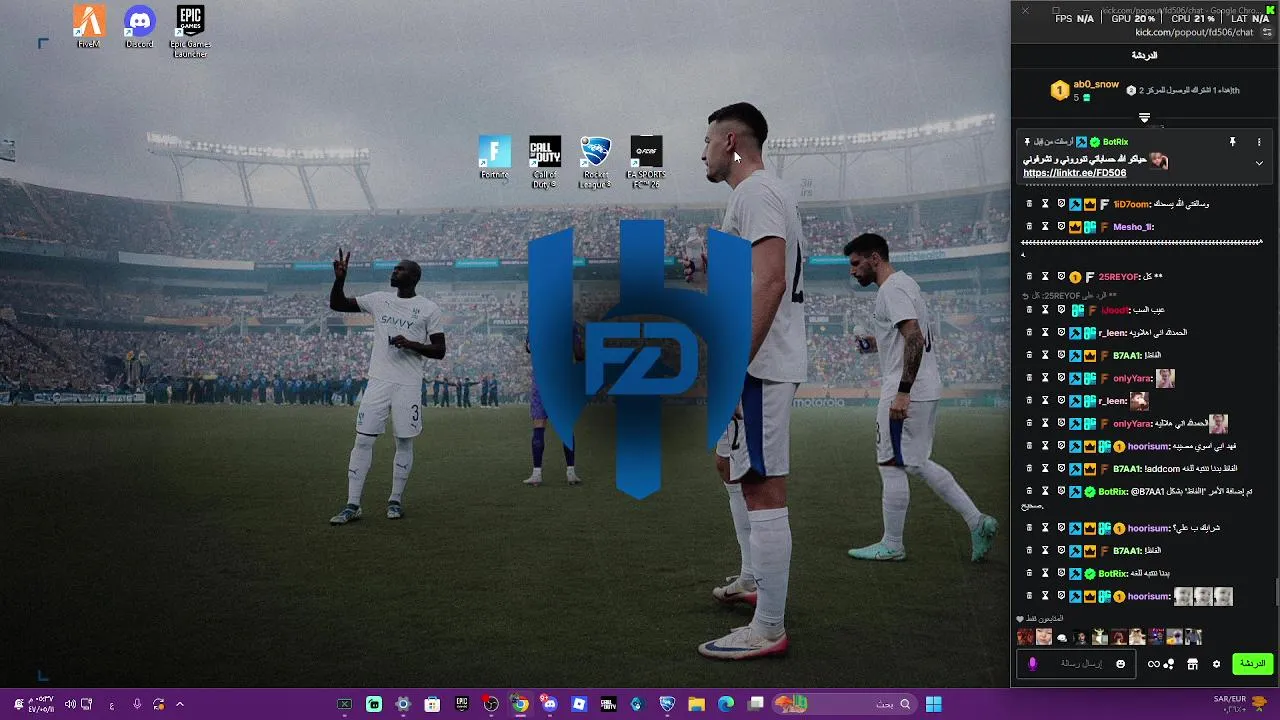1280x720 pixels.
Task: Open Xbox app from the taskbar
Action: click(344, 704)
